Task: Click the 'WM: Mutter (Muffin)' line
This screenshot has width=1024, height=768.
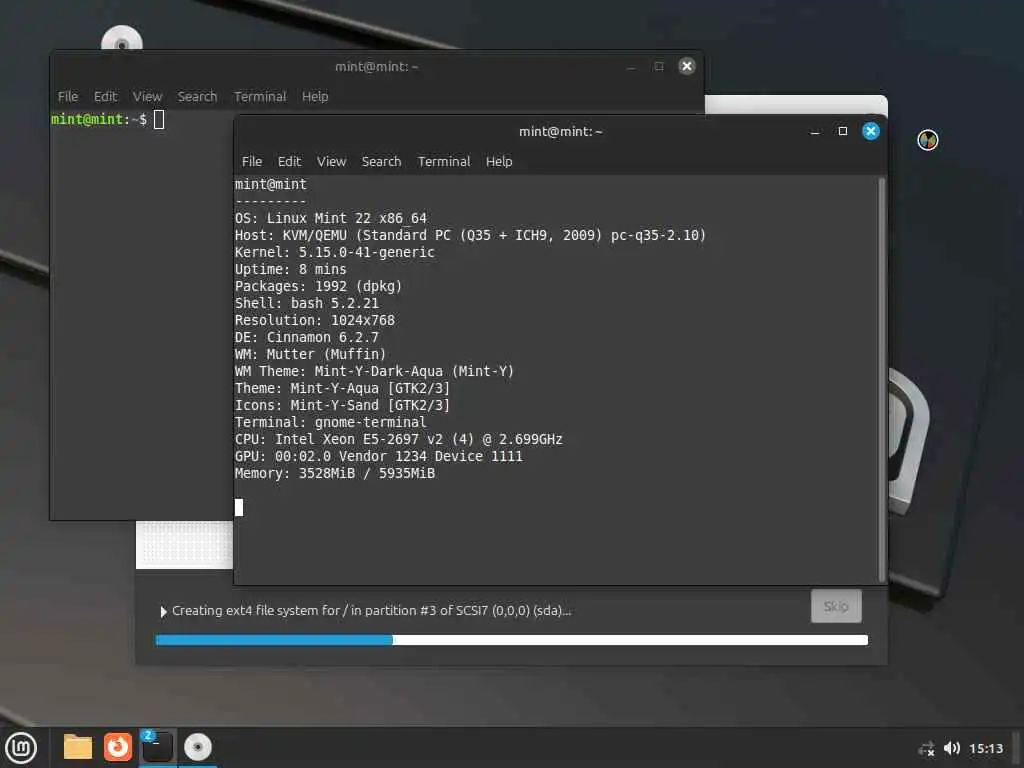Action: pyautogui.click(x=310, y=354)
